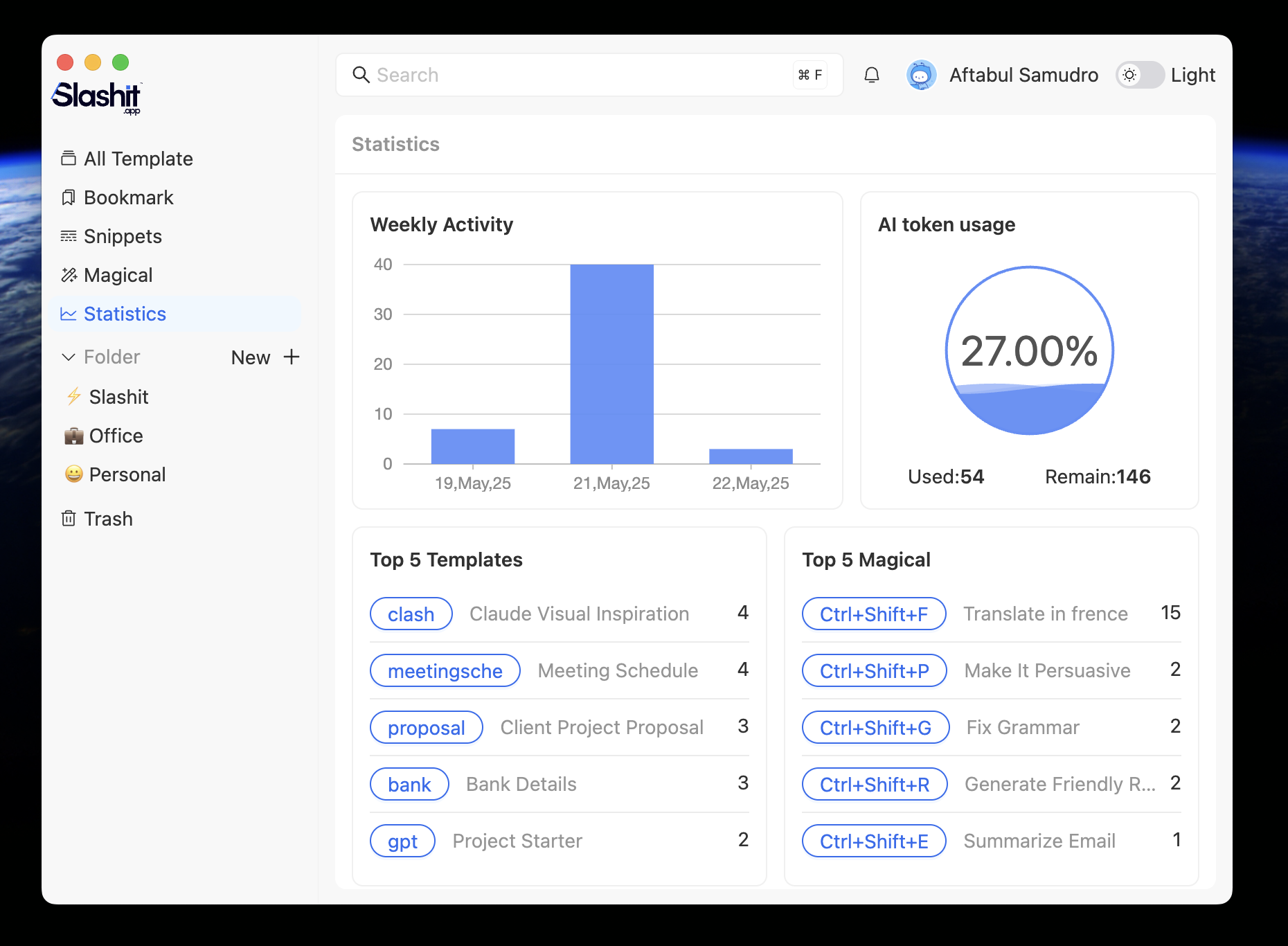
Task: Click the Bookmark icon in sidebar
Action: [x=69, y=197]
